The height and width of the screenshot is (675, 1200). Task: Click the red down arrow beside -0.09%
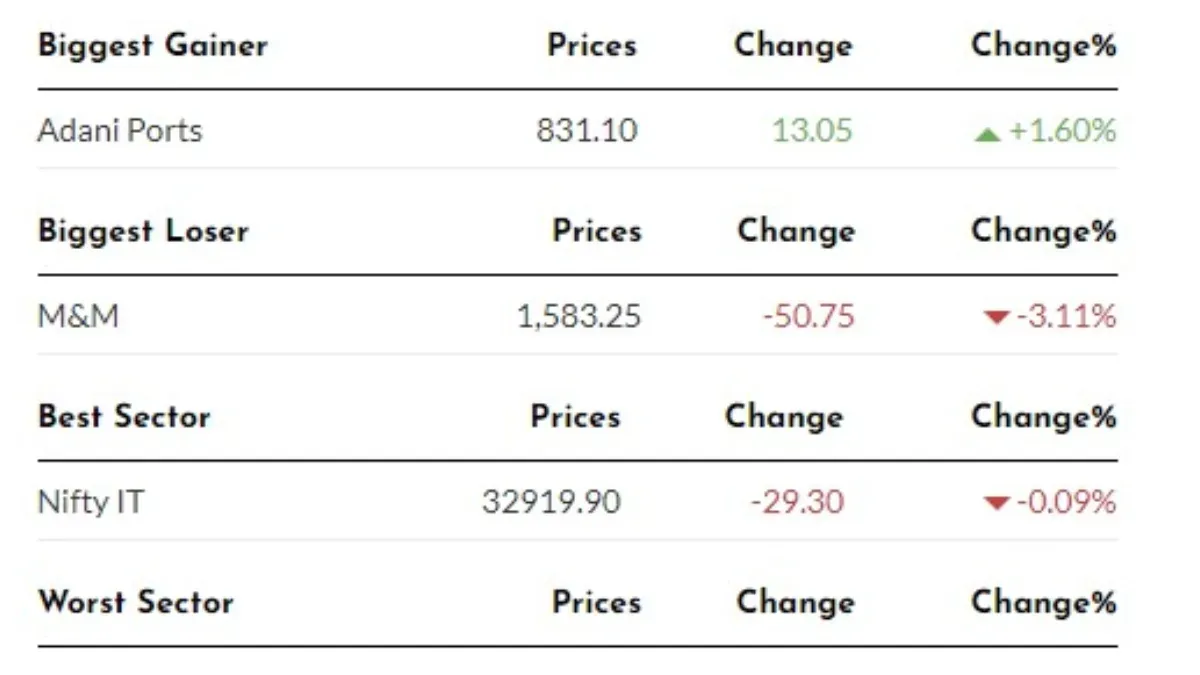pos(996,503)
